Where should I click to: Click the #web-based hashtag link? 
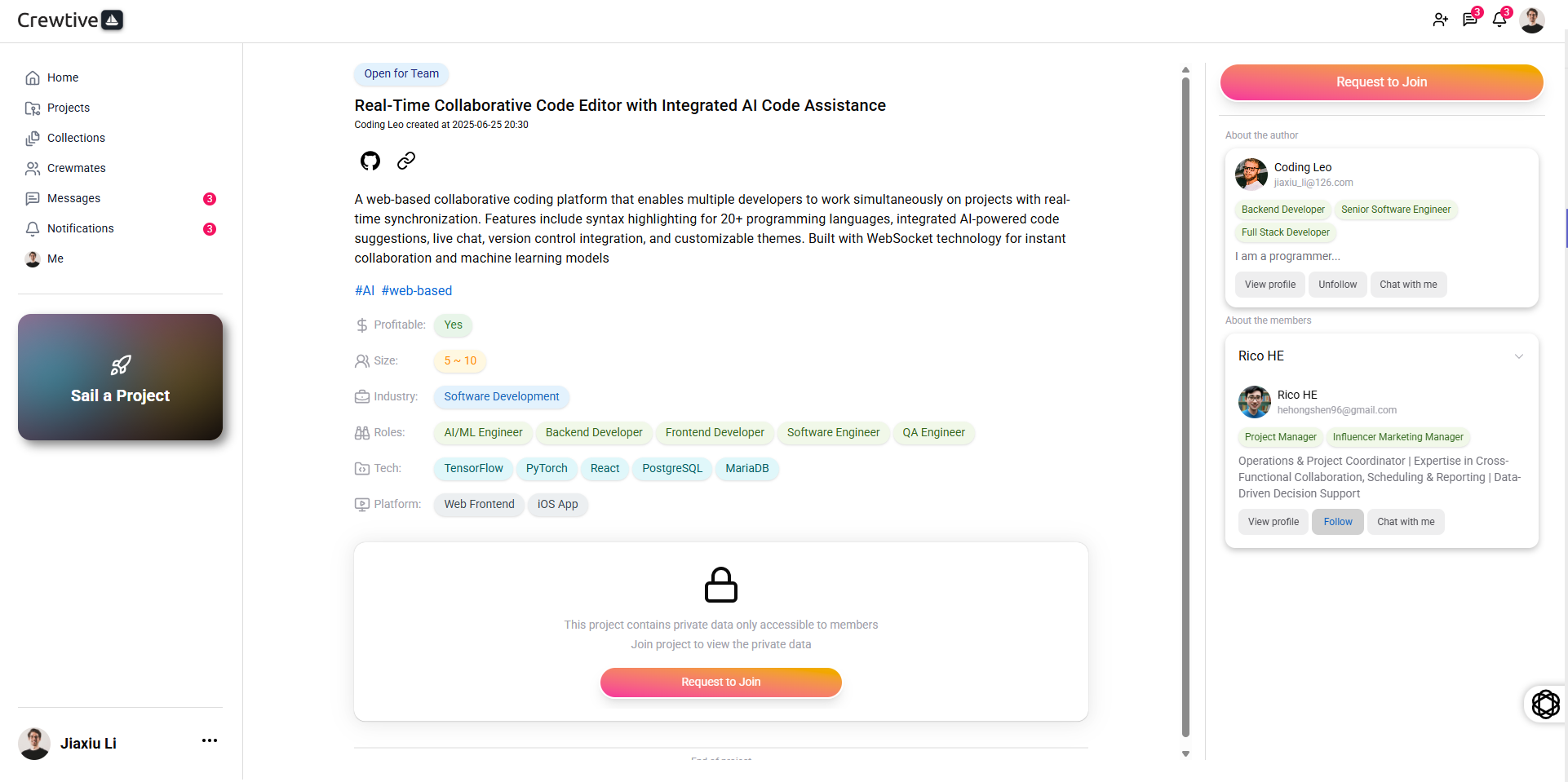coord(416,290)
